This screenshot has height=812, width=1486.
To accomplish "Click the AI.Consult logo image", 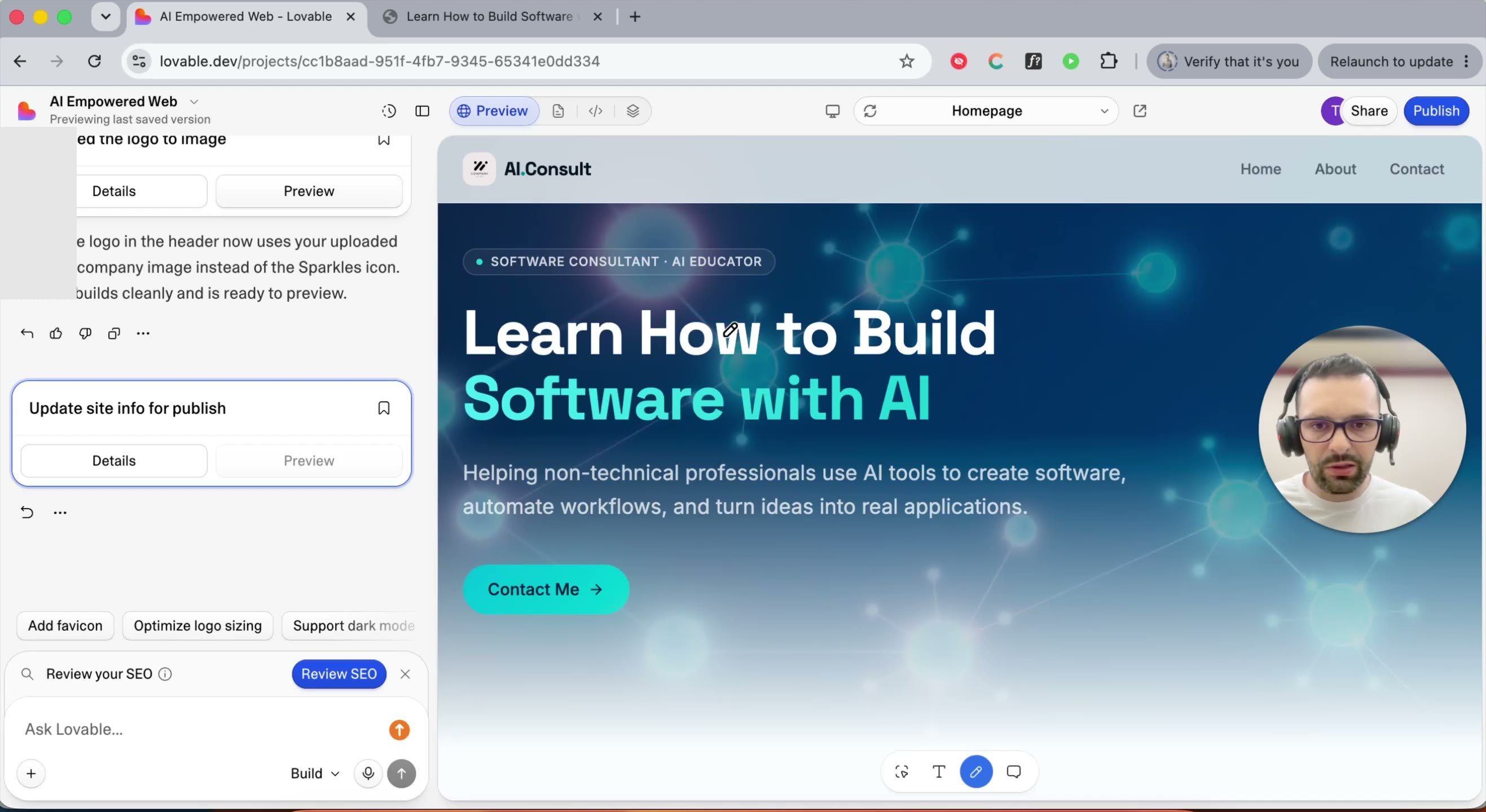I will (x=479, y=169).
